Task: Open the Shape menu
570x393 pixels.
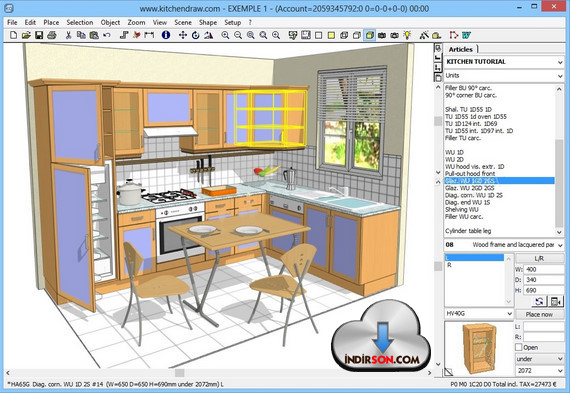Action: pos(208,23)
